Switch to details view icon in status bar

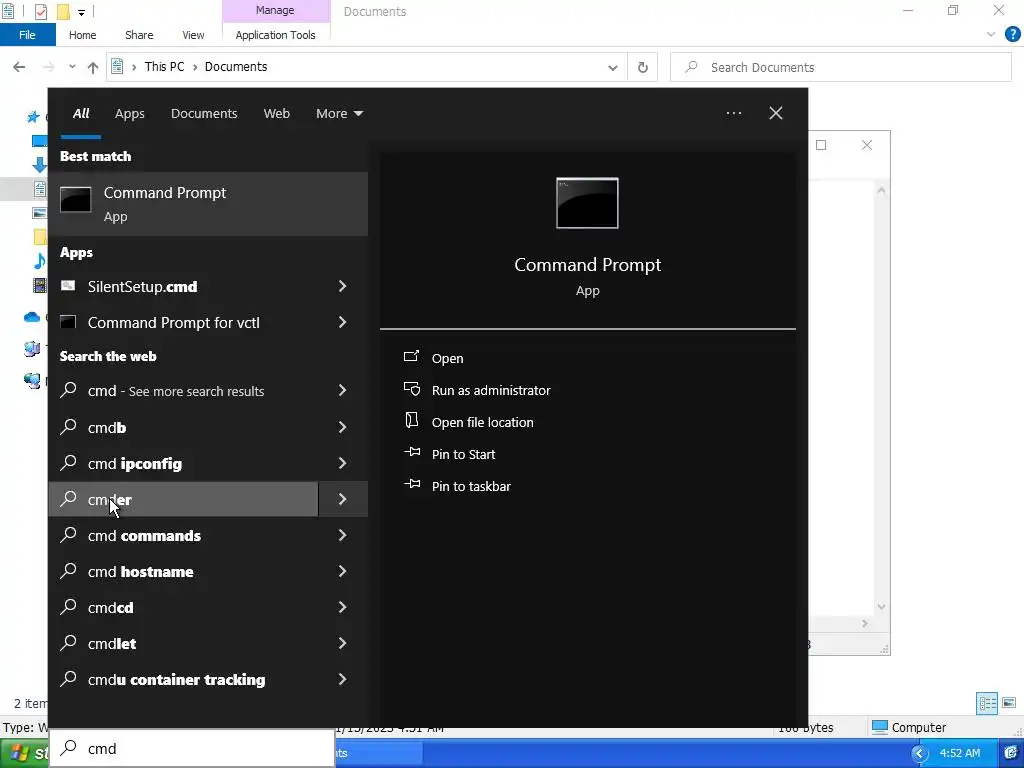point(987,703)
